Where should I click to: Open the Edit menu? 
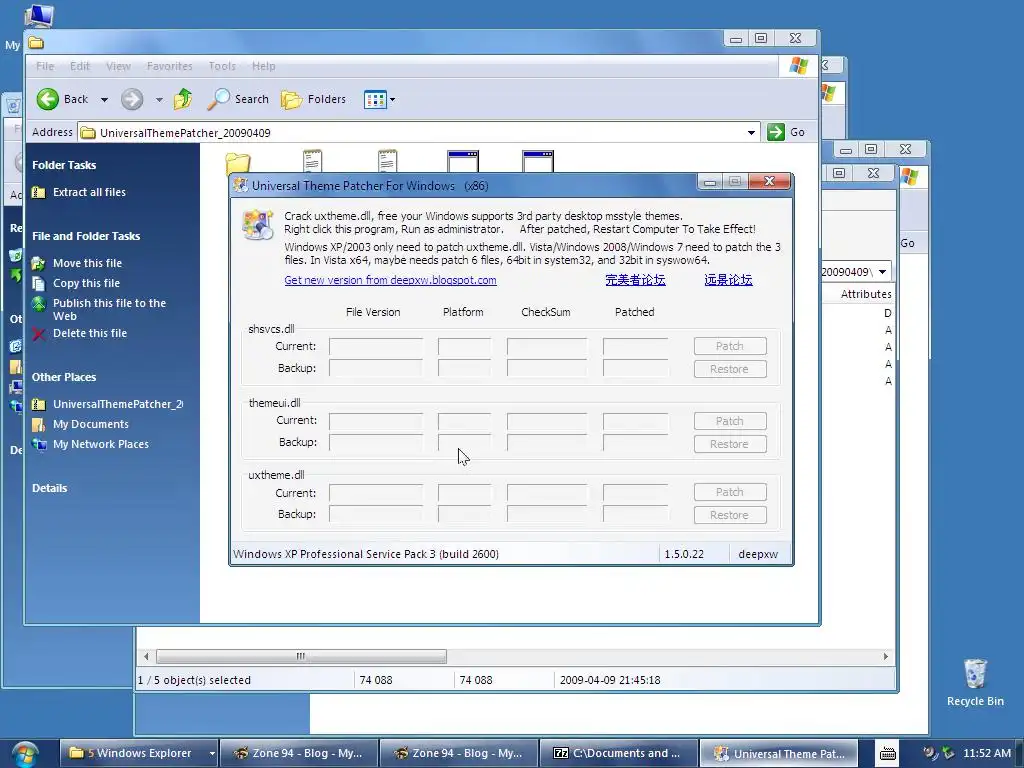80,66
